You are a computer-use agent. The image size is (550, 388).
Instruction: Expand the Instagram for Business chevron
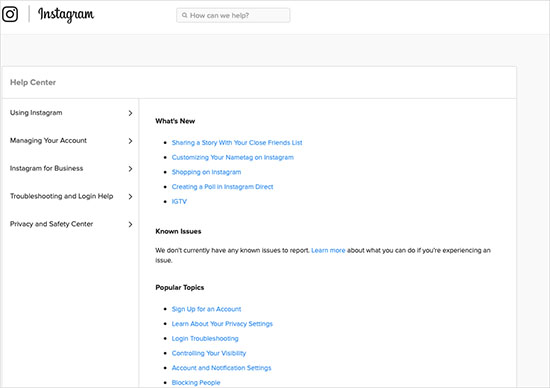[x=130, y=169]
